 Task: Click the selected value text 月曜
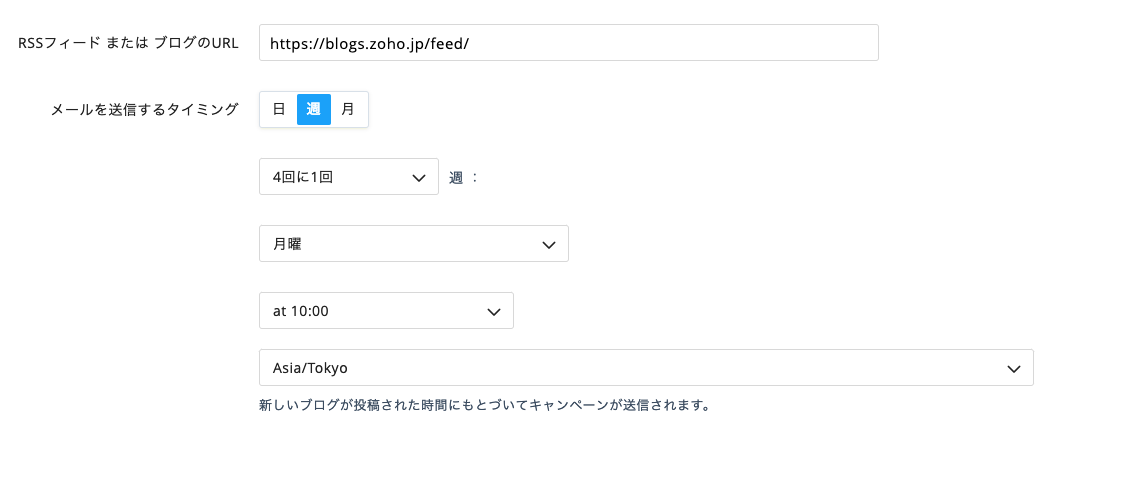287,244
